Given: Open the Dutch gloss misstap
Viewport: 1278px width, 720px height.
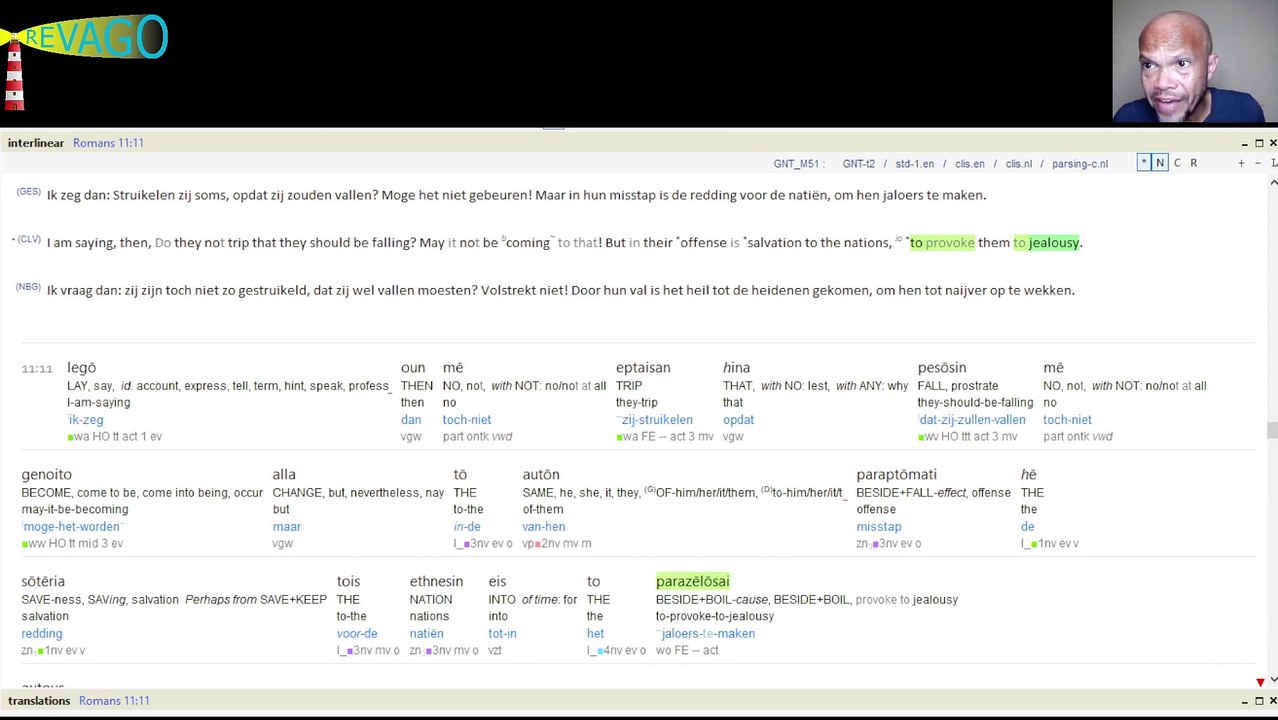Looking at the screenshot, I should click(878, 527).
